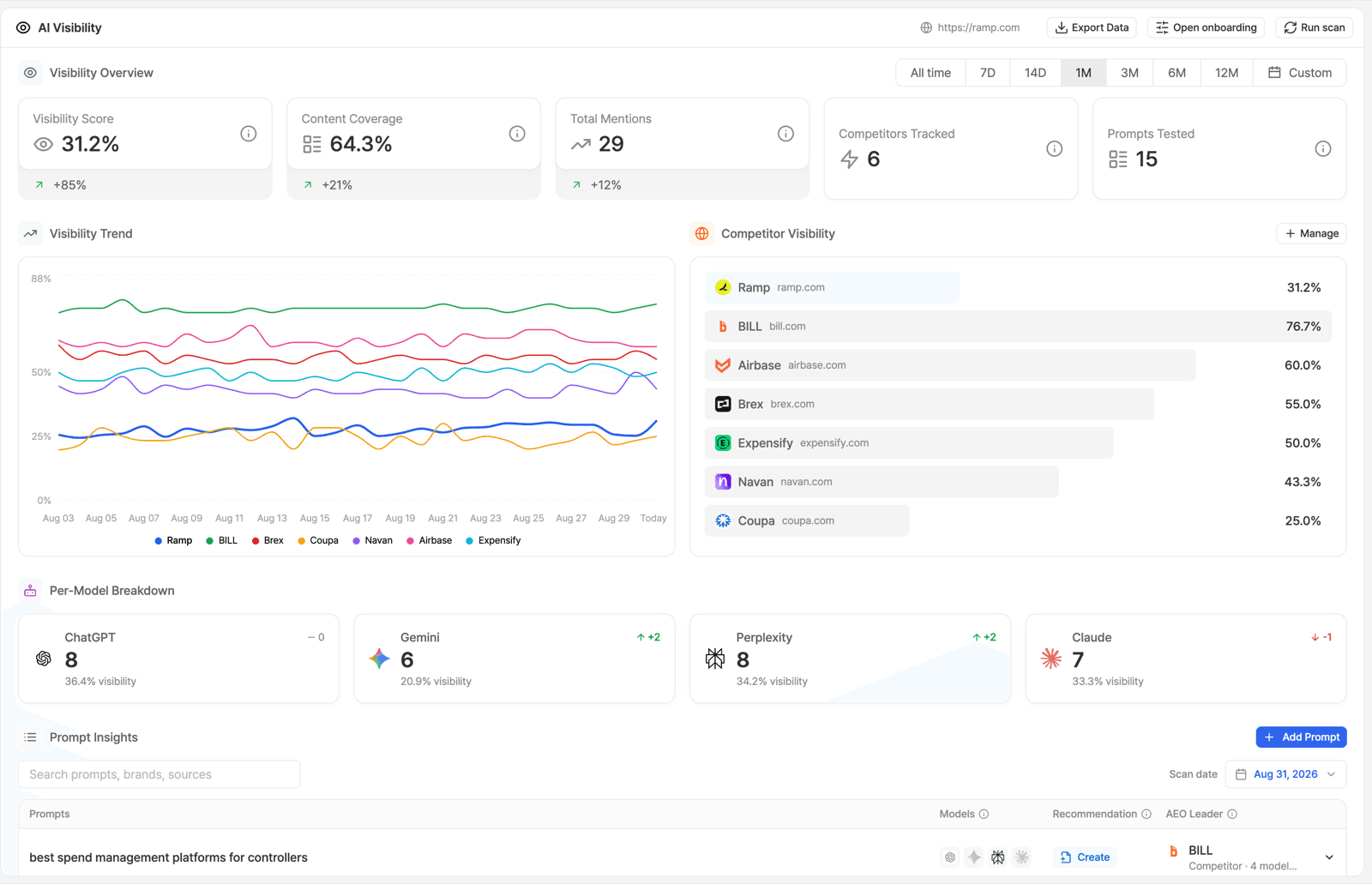Click info icon next to Recommendation column
The image size is (1372, 884).
(1146, 814)
